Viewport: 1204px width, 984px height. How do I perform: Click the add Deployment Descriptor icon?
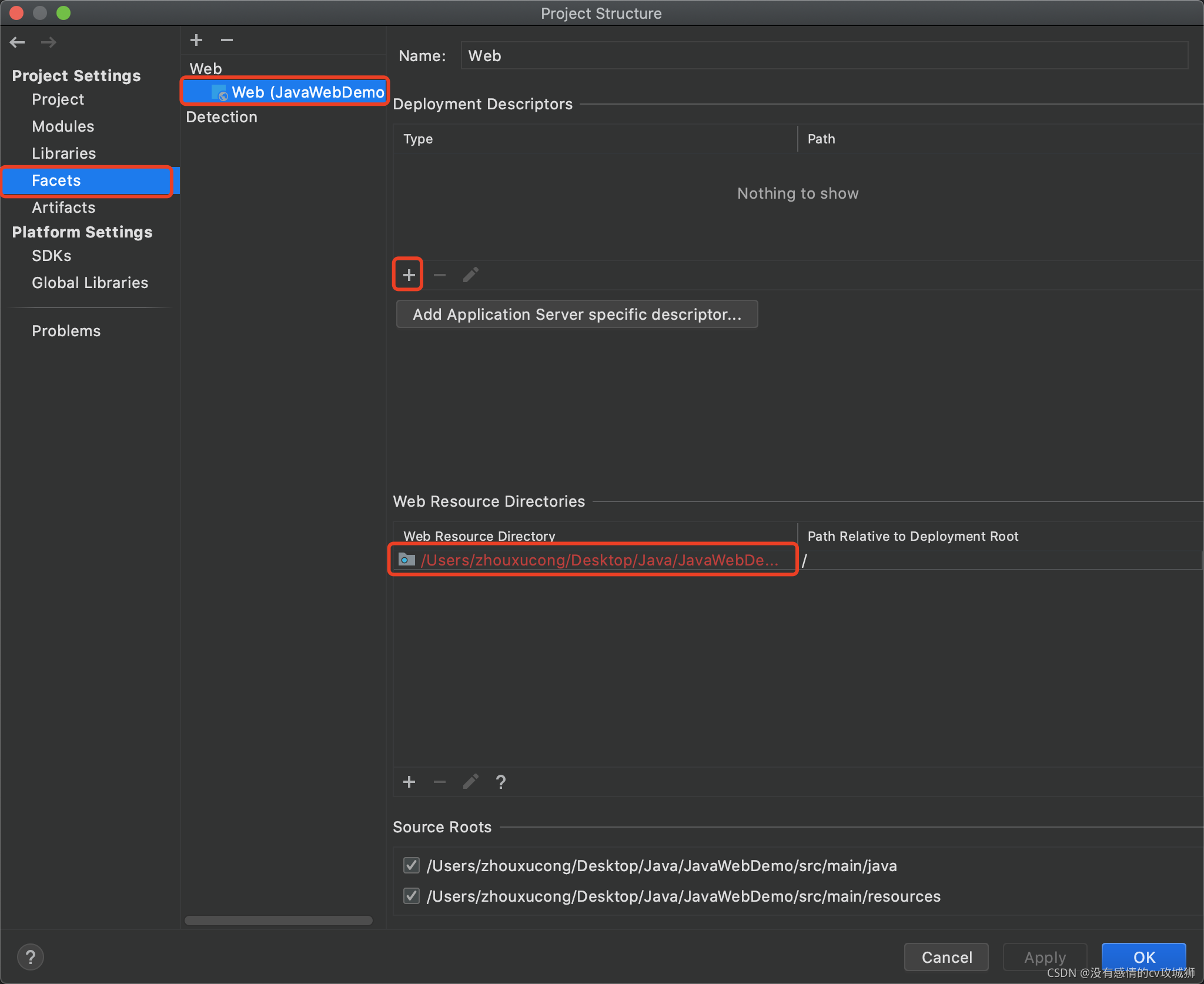[408, 275]
